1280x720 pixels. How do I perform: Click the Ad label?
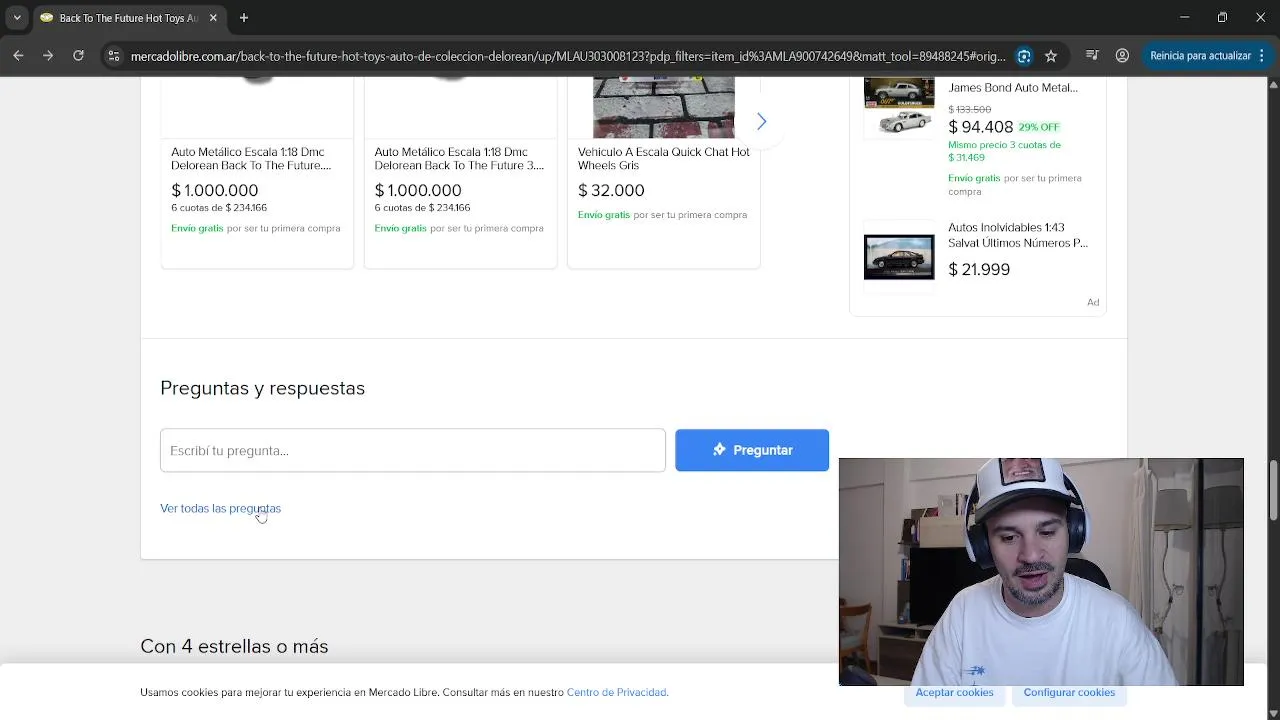click(x=1093, y=302)
